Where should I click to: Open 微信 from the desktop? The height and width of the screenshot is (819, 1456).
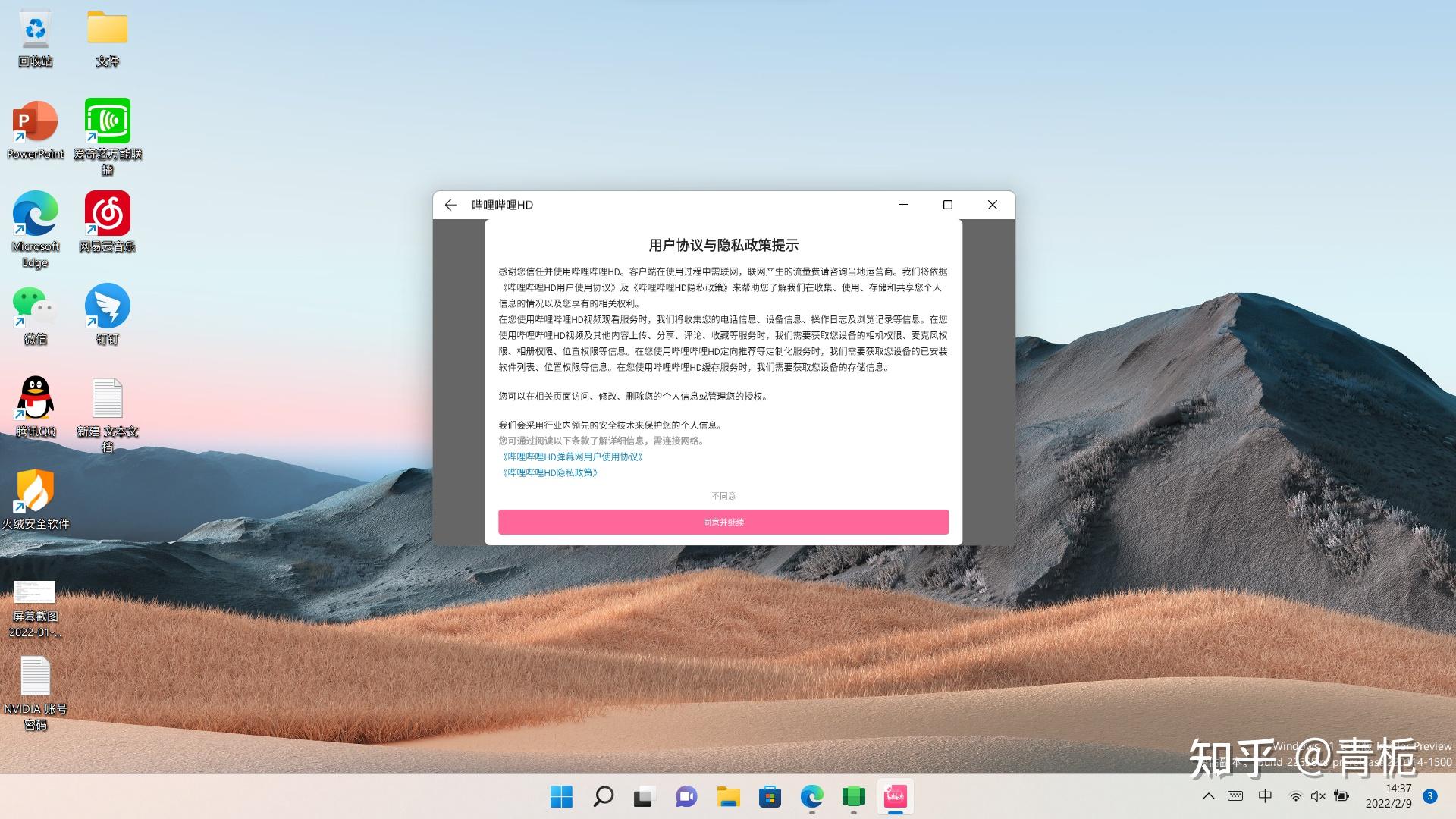[x=34, y=307]
